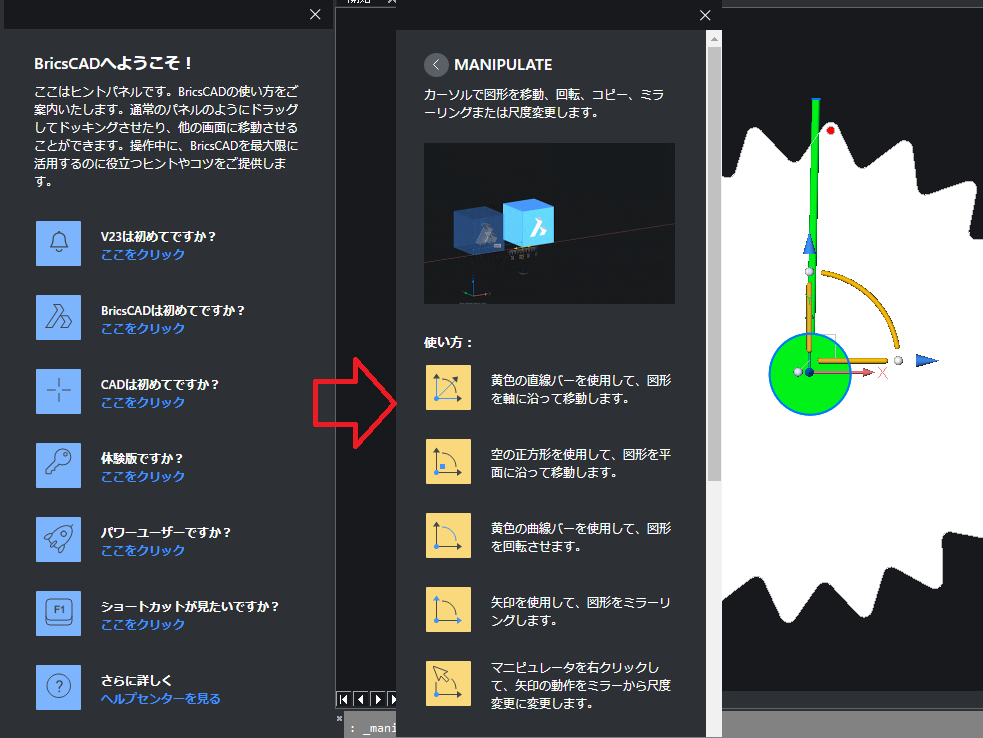Image resolution: width=983 pixels, height=738 pixels.
Task: Click the question mark help icon
Action: [58, 687]
